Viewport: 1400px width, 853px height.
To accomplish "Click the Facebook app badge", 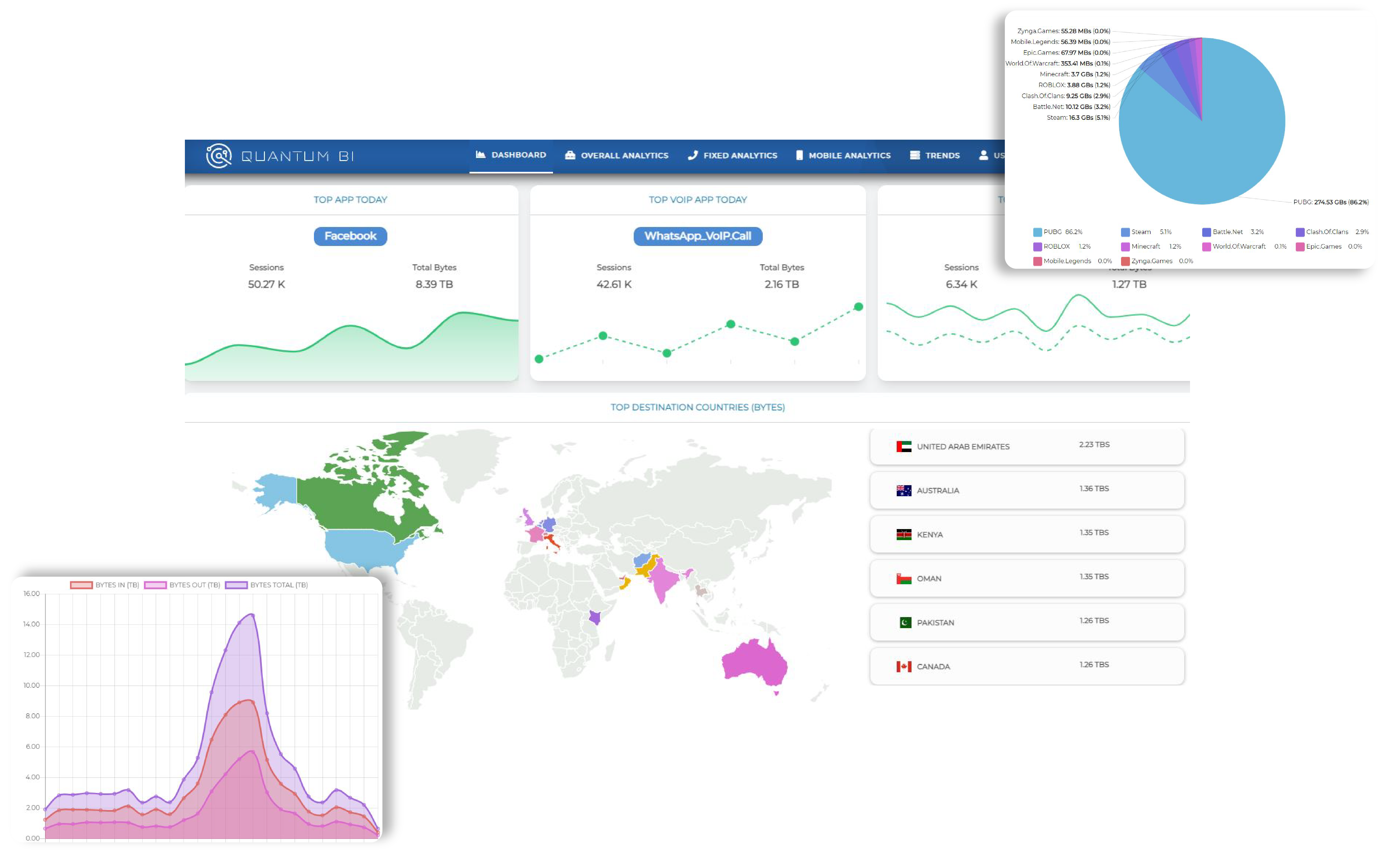I will (350, 236).
